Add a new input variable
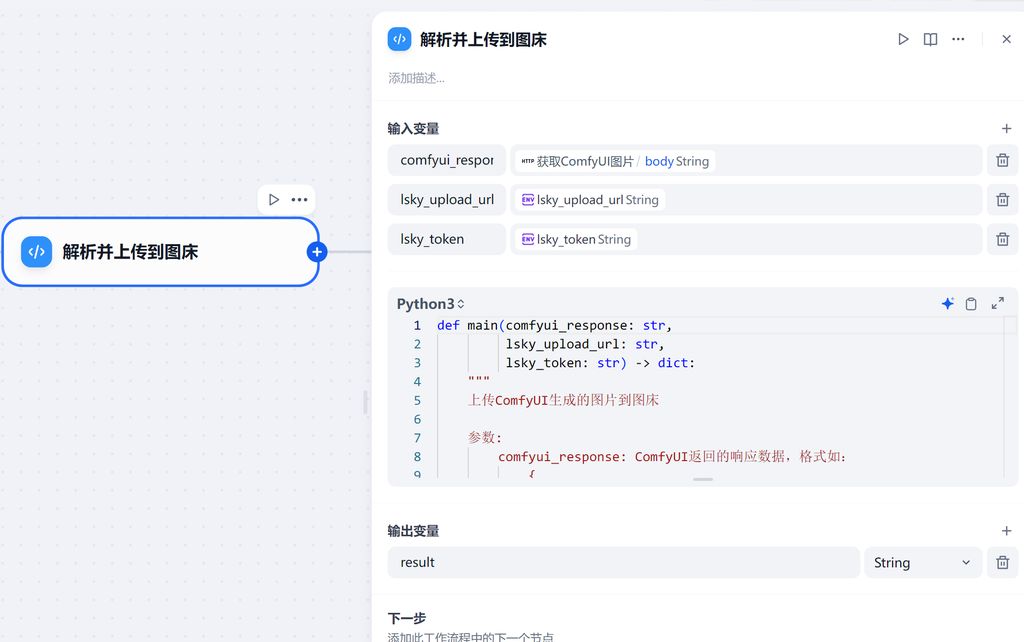The height and width of the screenshot is (642, 1024). coord(1006,129)
